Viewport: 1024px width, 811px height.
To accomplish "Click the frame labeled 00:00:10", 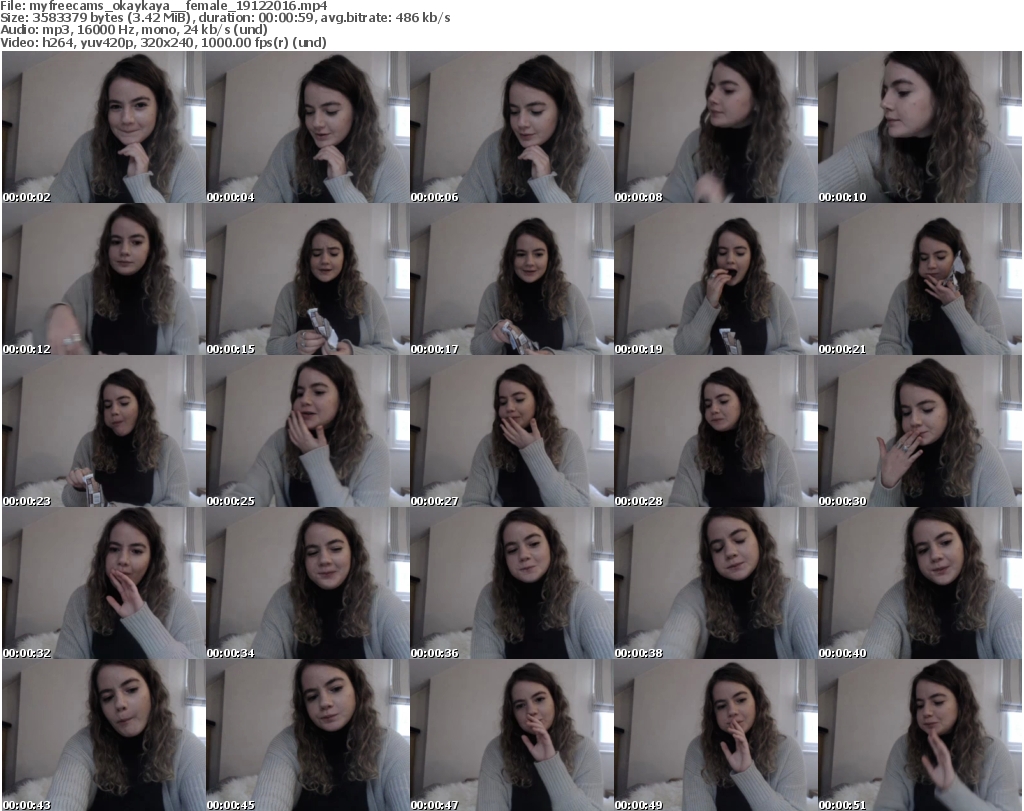I will [x=919, y=128].
